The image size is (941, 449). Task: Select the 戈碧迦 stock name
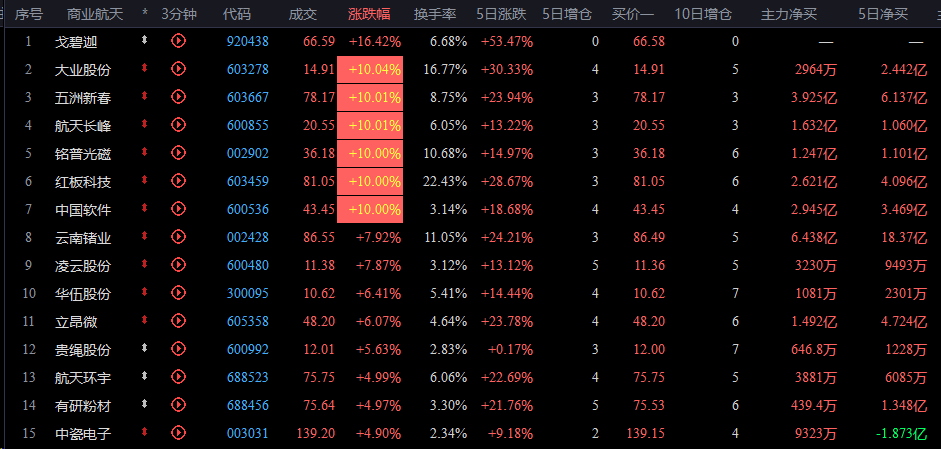76,41
